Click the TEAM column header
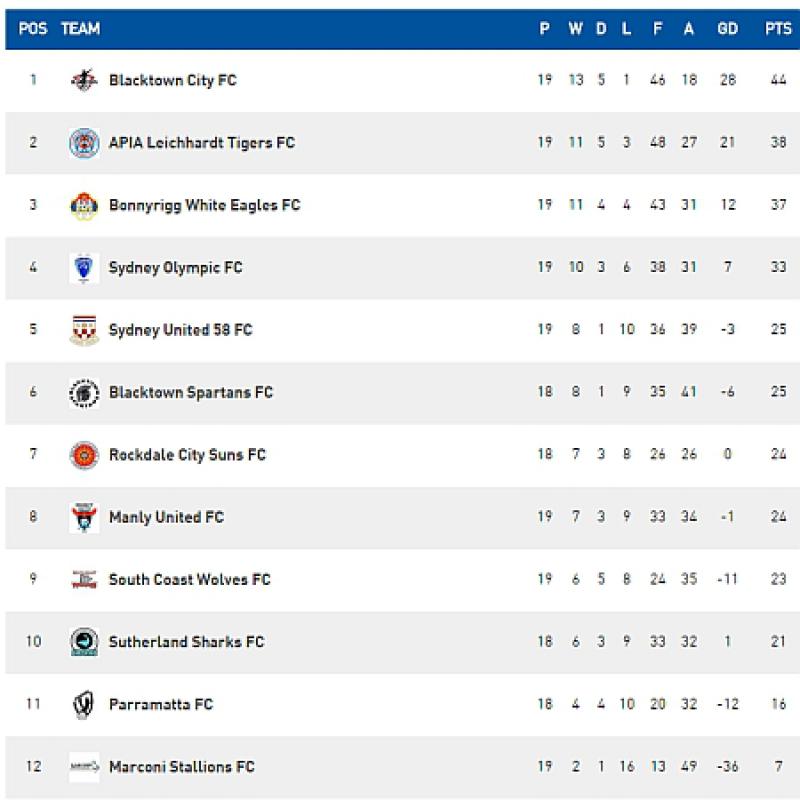 pyautogui.click(x=80, y=29)
